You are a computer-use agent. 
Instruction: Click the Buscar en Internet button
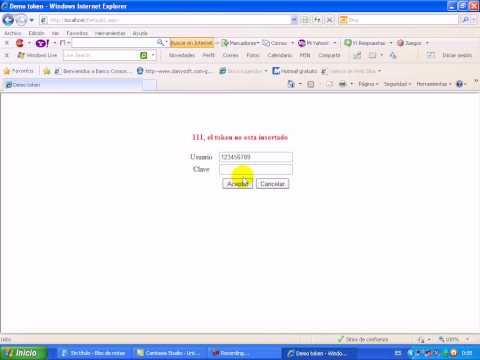(x=192, y=43)
